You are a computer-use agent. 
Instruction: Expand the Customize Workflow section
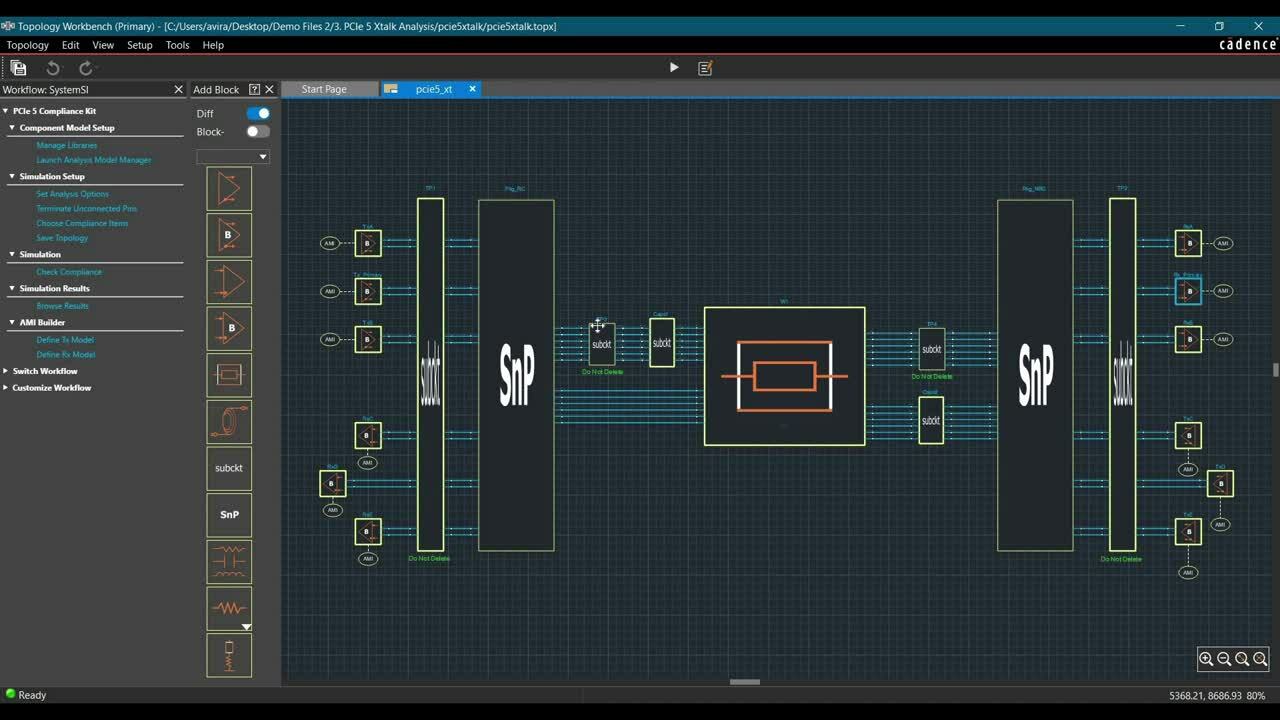point(5,388)
